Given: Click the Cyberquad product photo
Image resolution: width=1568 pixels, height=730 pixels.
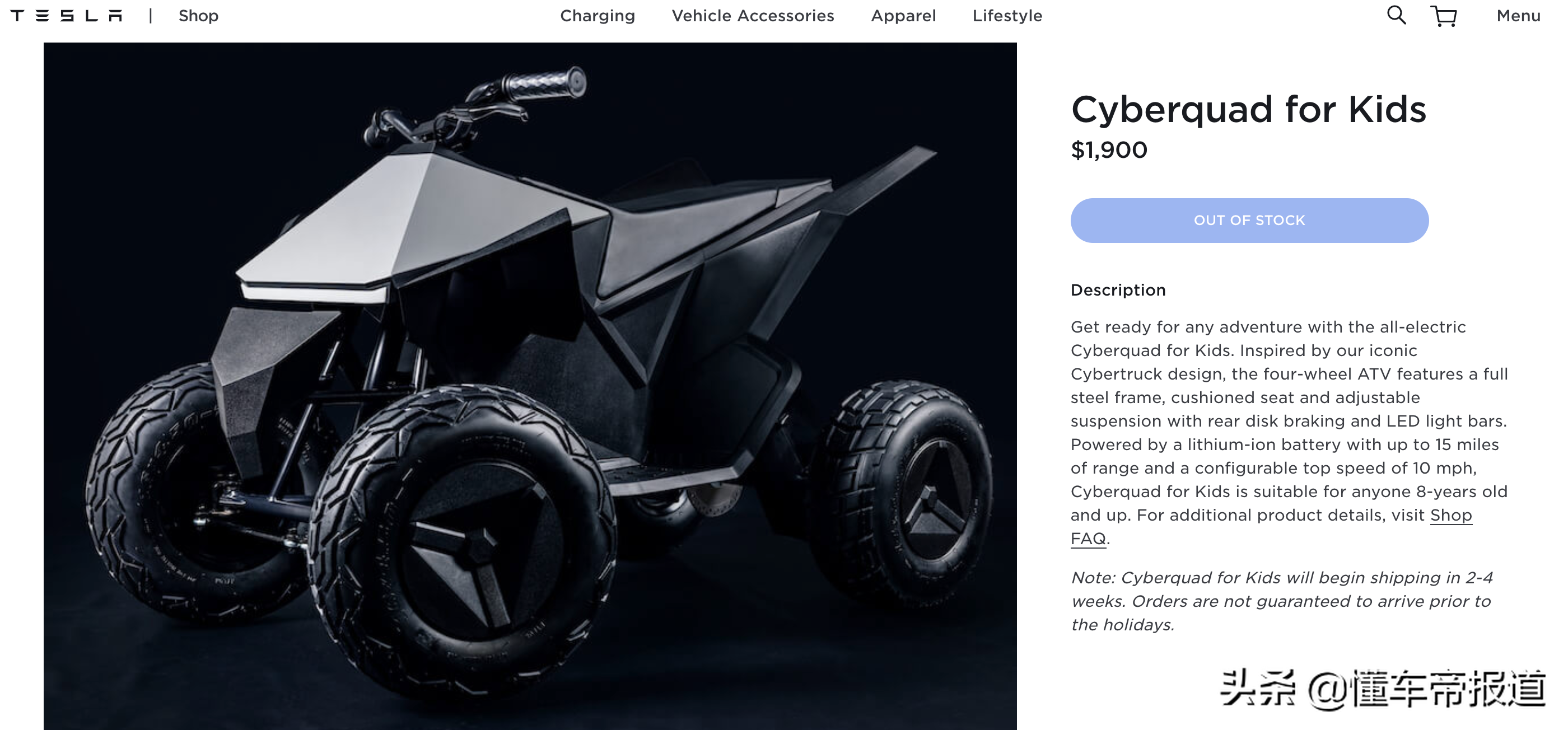Looking at the screenshot, I should pos(530,386).
